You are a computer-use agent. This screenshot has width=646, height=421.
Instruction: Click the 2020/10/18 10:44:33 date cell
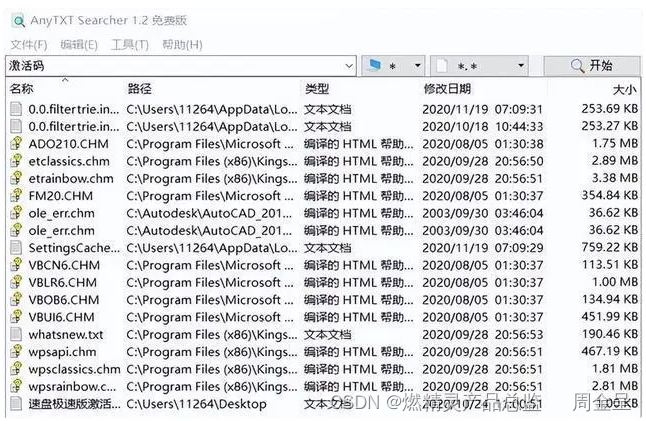click(482, 126)
